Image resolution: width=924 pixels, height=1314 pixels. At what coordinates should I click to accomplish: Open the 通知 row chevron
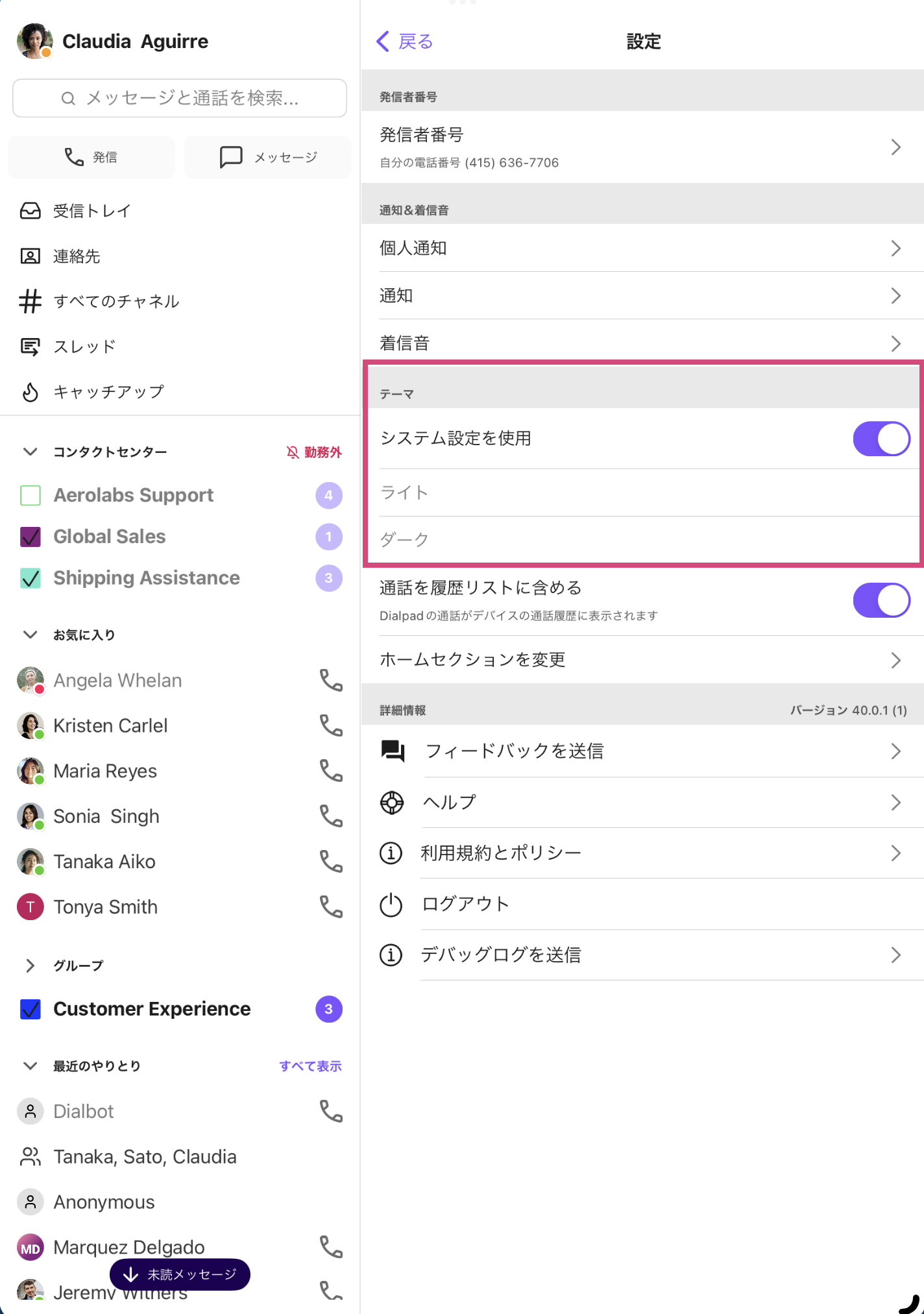(896, 296)
